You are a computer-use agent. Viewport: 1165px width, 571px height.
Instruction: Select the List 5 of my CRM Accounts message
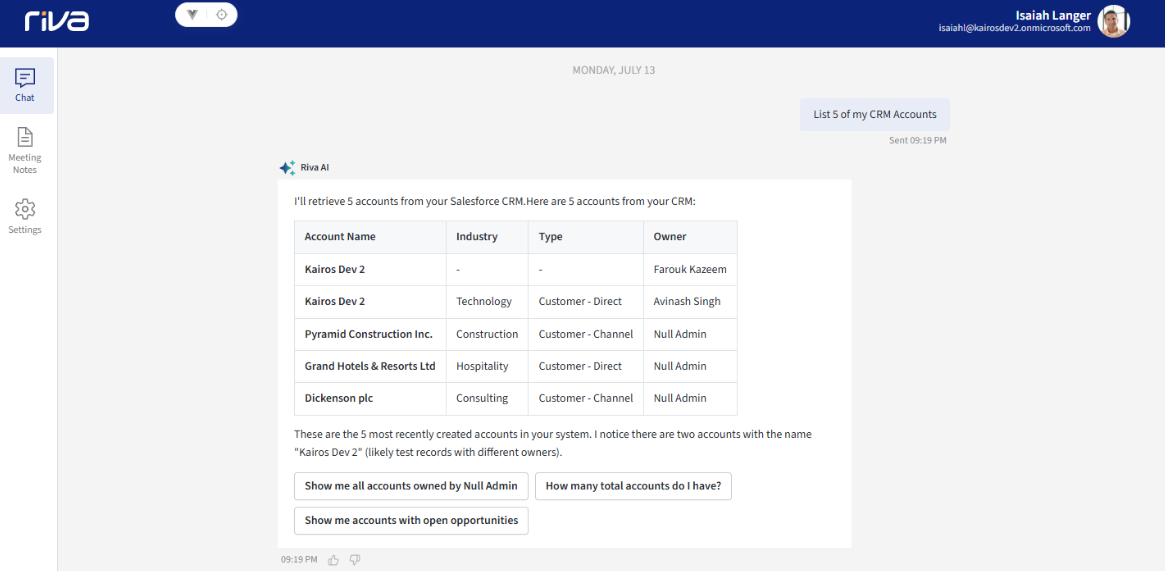[874, 114]
